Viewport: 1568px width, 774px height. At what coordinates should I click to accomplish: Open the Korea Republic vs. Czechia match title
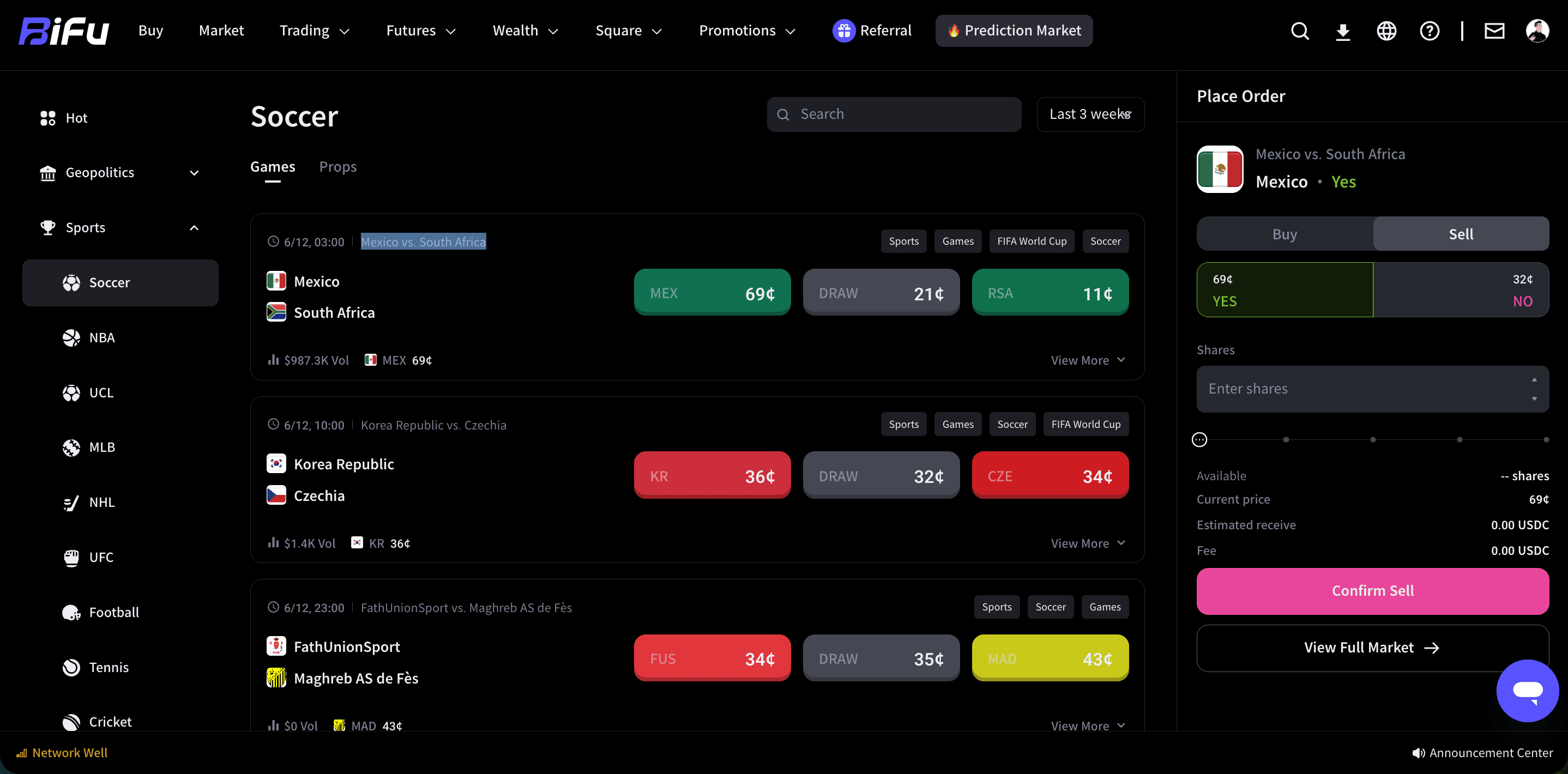click(x=433, y=425)
